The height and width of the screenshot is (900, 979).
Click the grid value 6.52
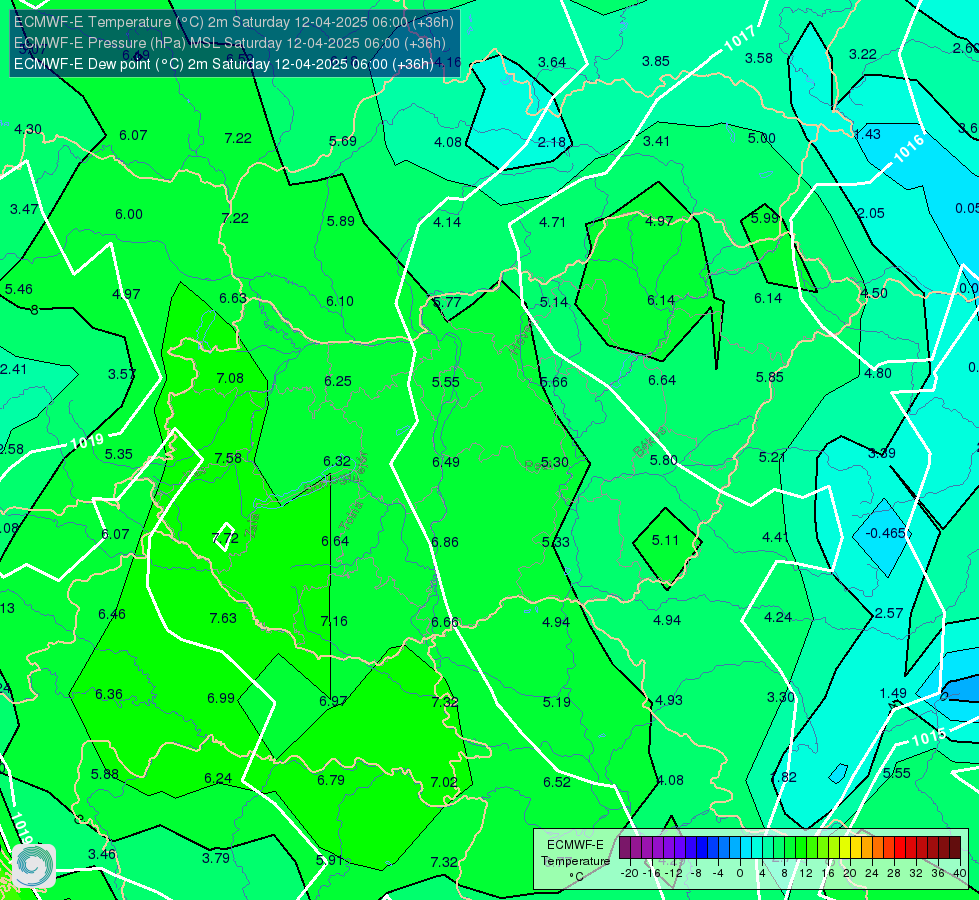point(556,782)
